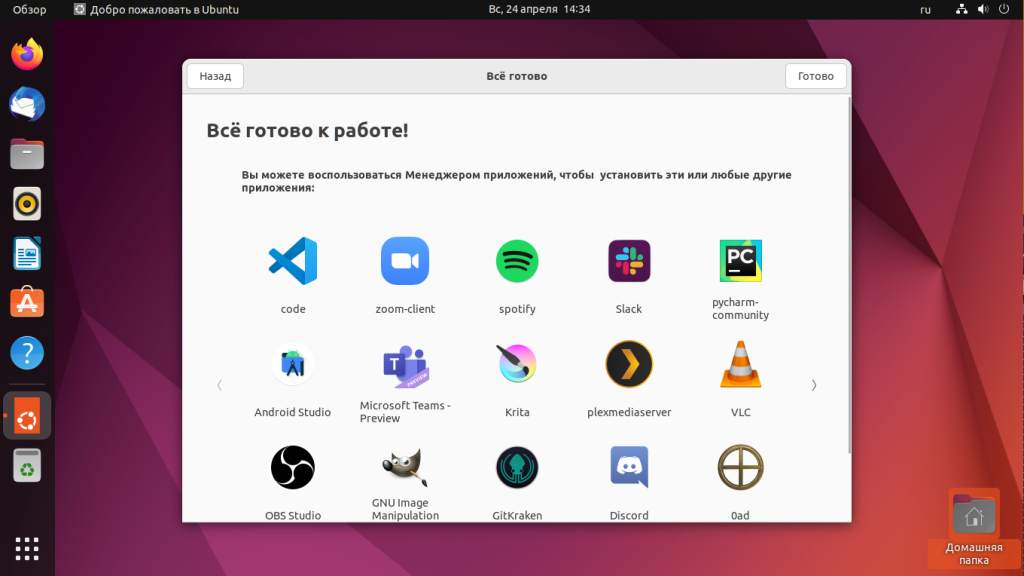Image resolution: width=1024 pixels, height=576 pixels.
Task: Open the ru keyboard layout indicator
Action: click(x=925, y=9)
